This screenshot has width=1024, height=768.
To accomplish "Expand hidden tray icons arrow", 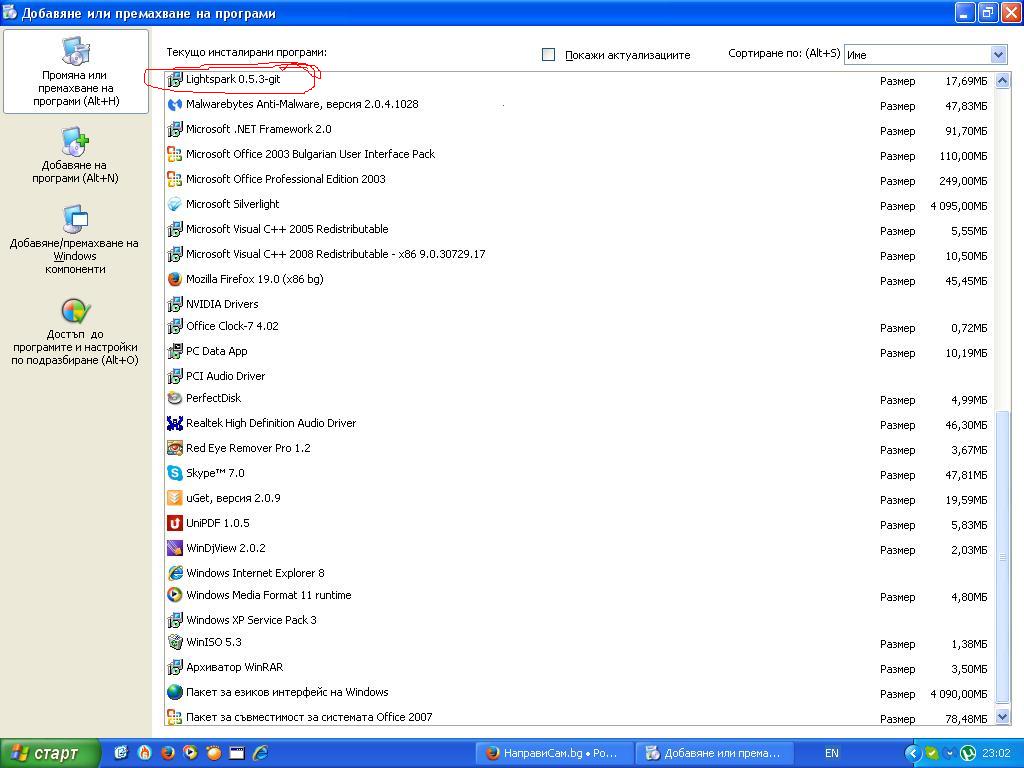I will point(913,753).
